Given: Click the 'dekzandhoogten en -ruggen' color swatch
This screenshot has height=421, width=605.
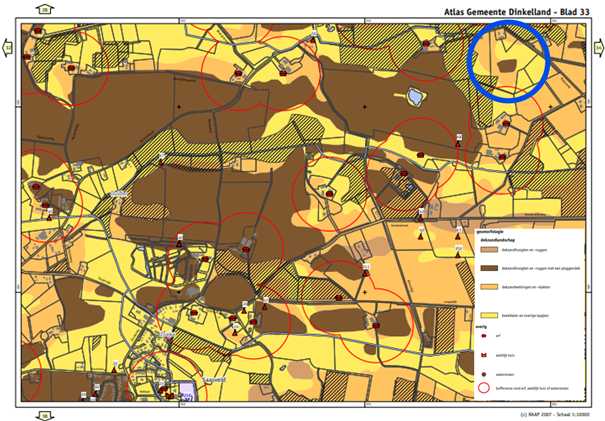Looking at the screenshot, I should [489, 250].
